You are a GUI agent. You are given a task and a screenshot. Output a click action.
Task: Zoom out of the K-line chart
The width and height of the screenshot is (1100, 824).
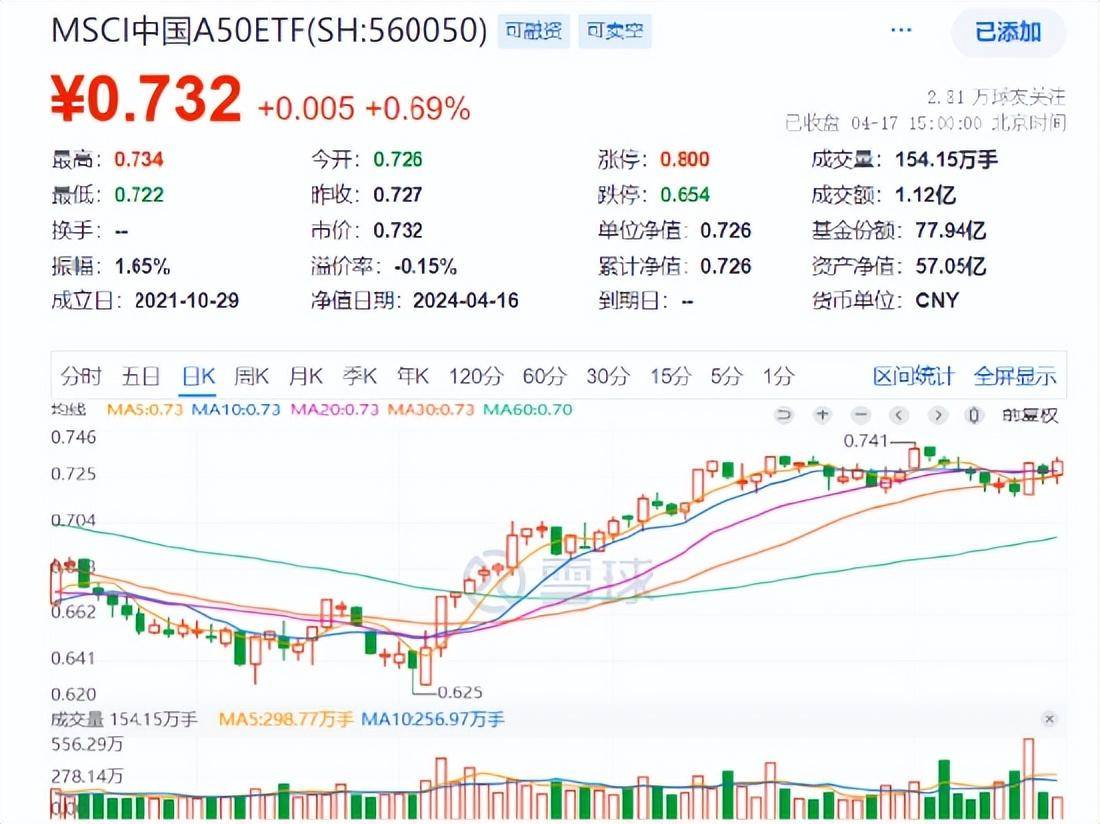click(x=860, y=413)
